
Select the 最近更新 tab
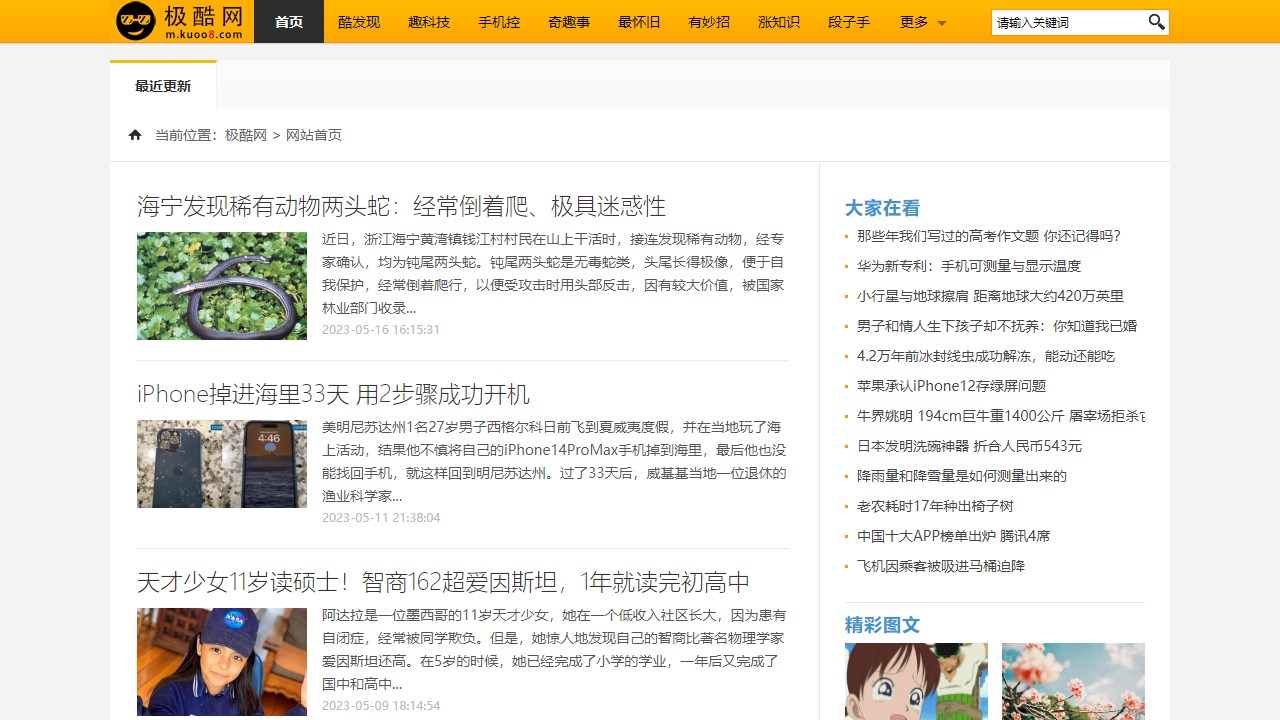[163, 86]
